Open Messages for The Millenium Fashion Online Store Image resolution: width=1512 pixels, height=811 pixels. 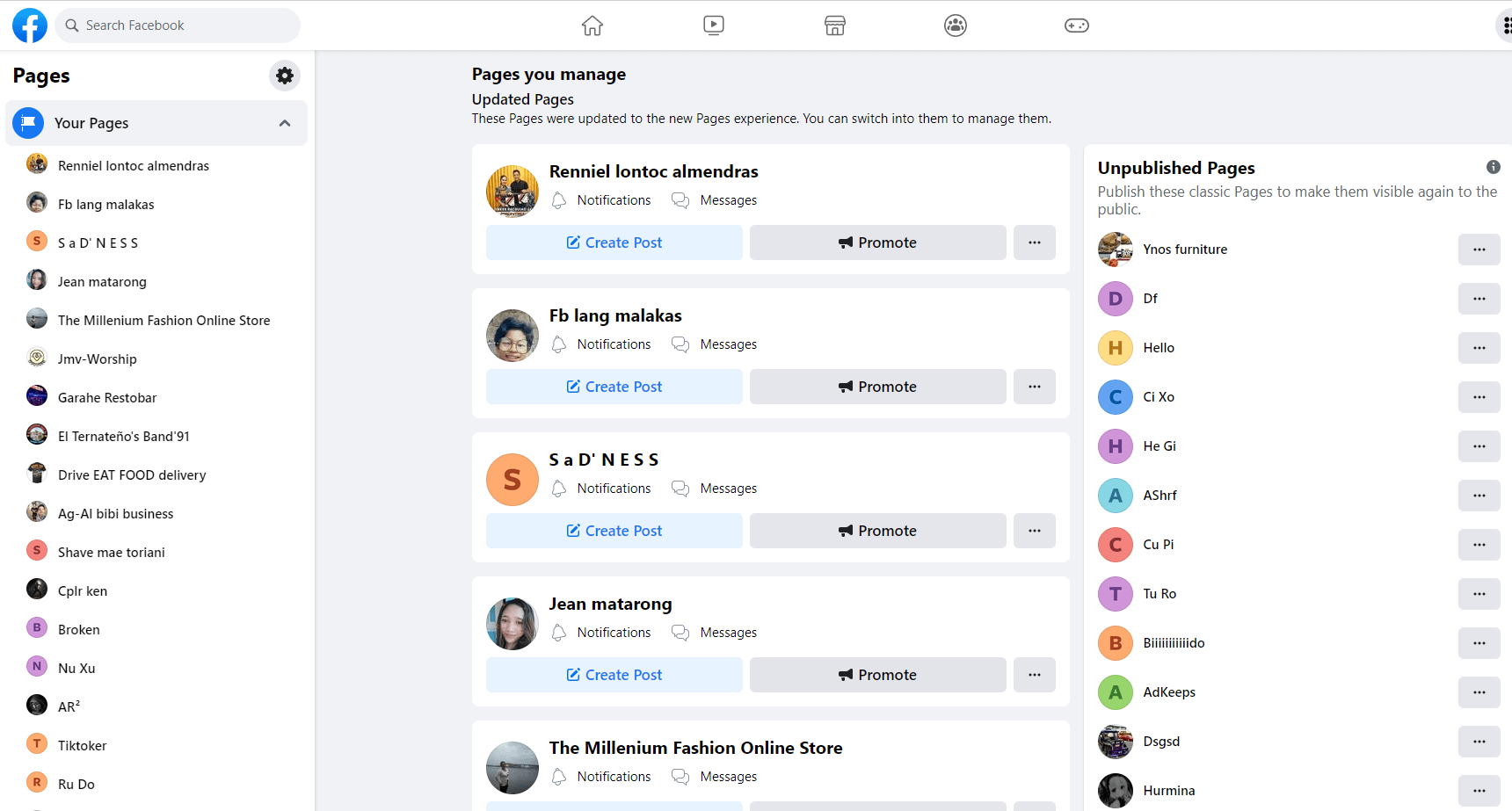[x=714, y=777]
